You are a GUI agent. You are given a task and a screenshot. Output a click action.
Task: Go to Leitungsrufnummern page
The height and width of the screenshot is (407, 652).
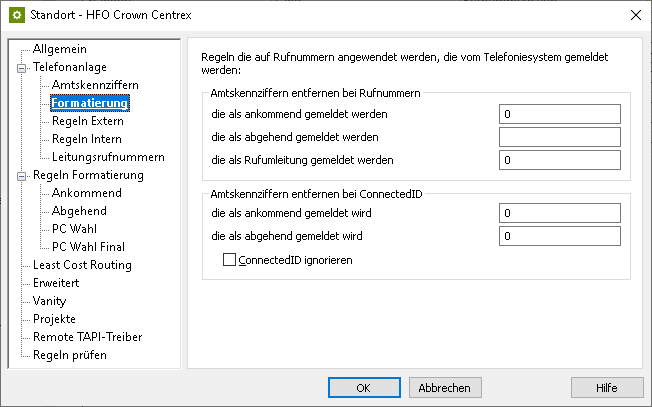pos(108,157)
